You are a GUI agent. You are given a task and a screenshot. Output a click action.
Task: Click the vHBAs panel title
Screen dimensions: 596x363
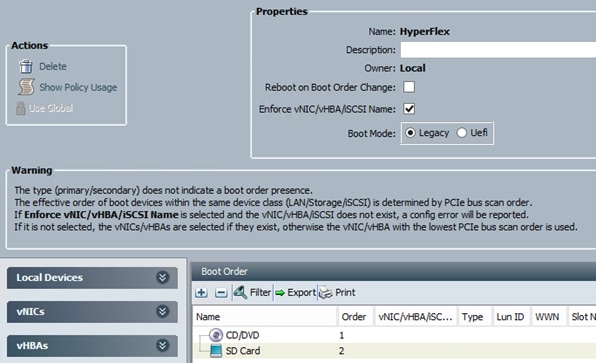(32, 346)
